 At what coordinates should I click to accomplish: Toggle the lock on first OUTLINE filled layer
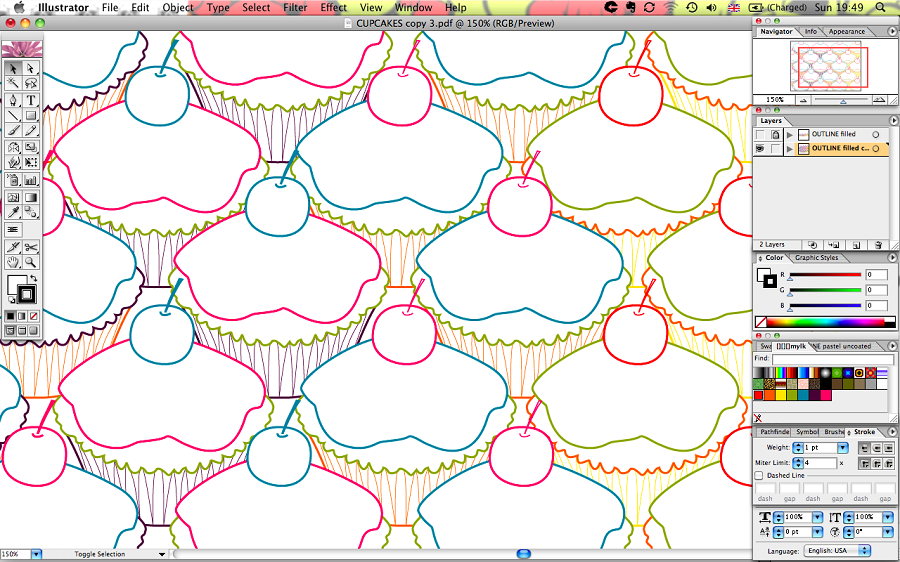pos(774,134)
